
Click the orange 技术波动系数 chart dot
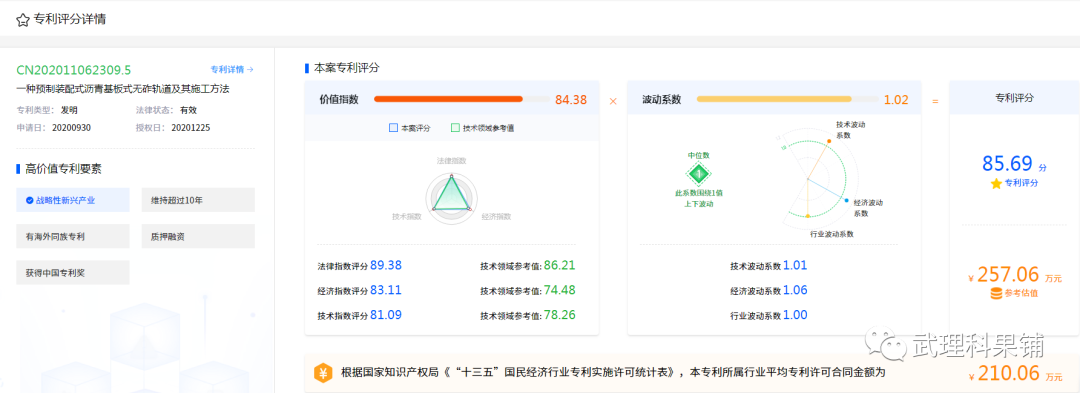coord(829,141)
